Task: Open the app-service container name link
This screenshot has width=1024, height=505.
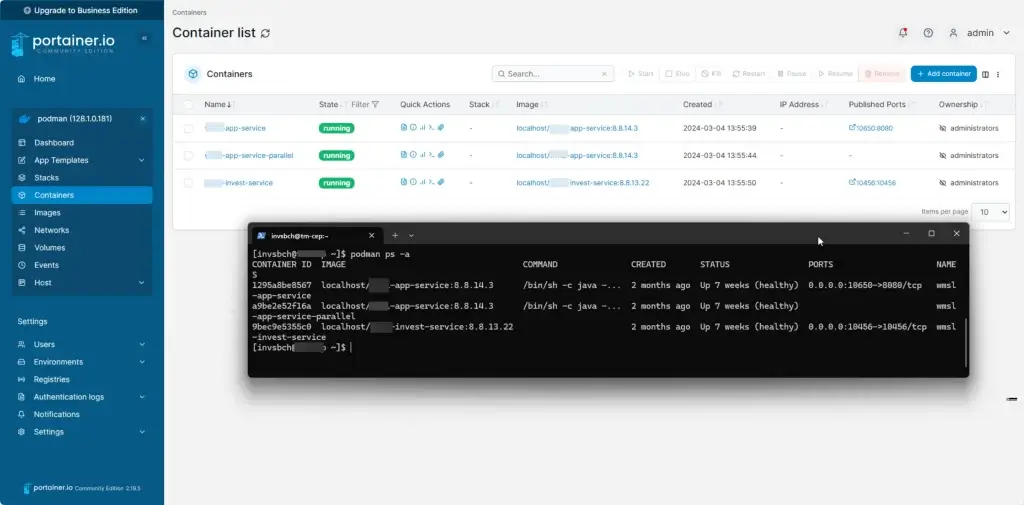Action: (235, 128)
